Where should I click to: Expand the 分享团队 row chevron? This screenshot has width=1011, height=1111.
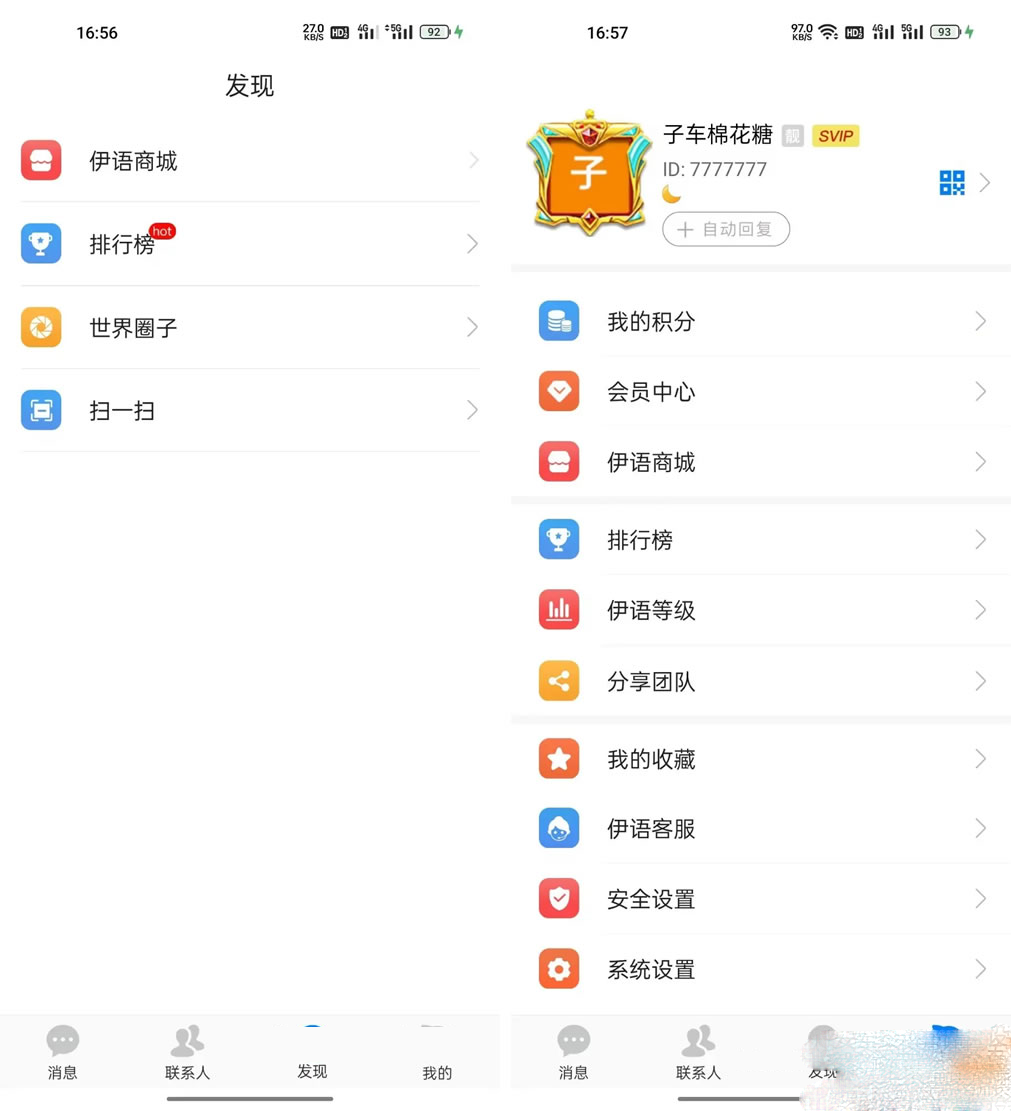click(980, 681)
